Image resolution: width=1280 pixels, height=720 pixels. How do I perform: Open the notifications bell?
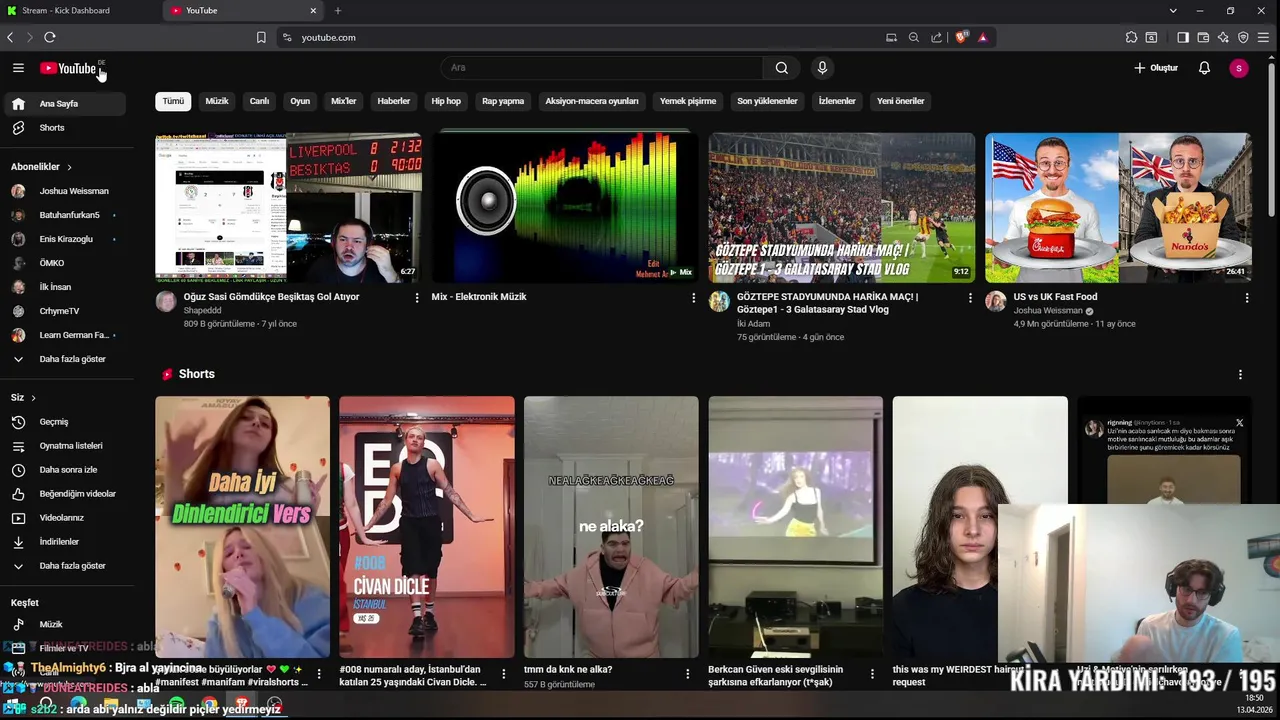(1204, 68)
